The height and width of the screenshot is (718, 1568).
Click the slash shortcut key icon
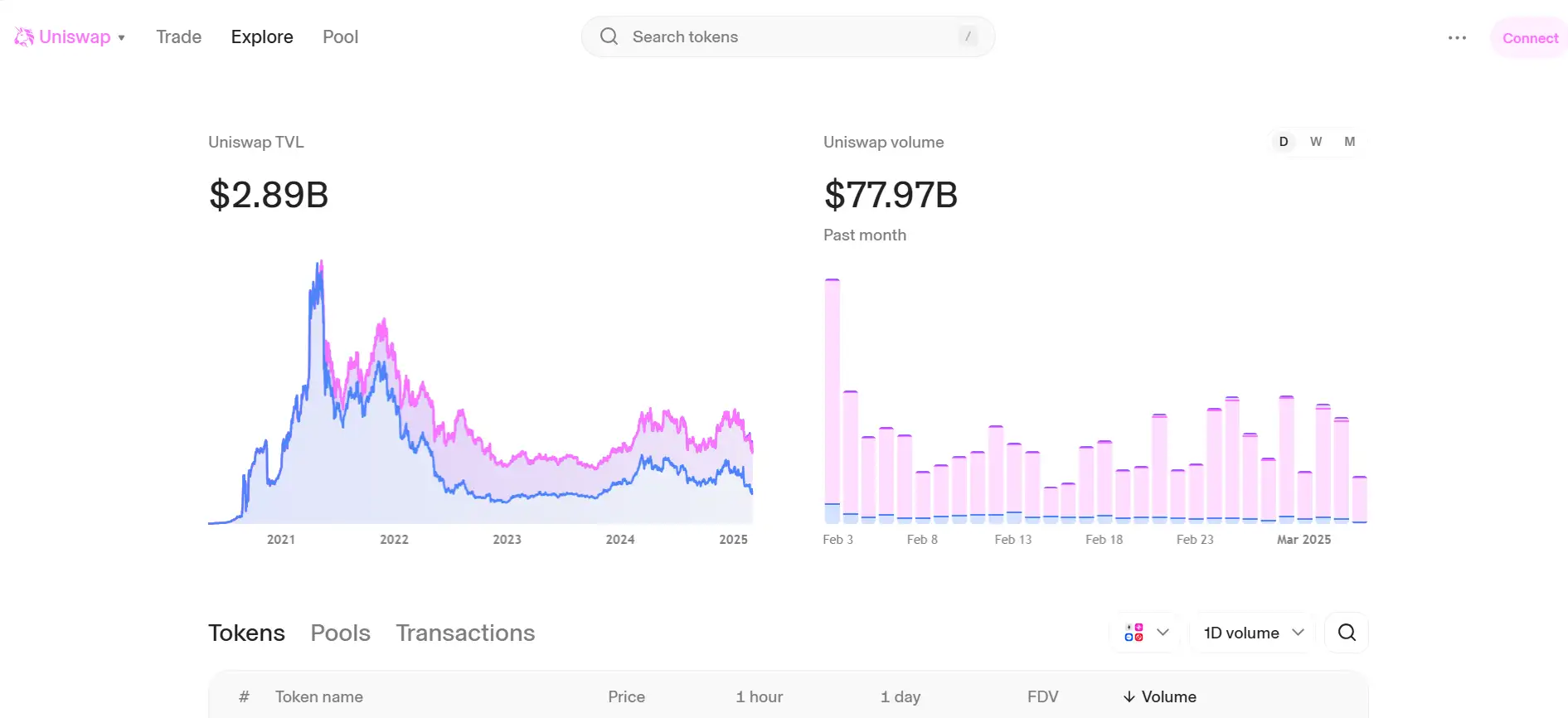968,36
